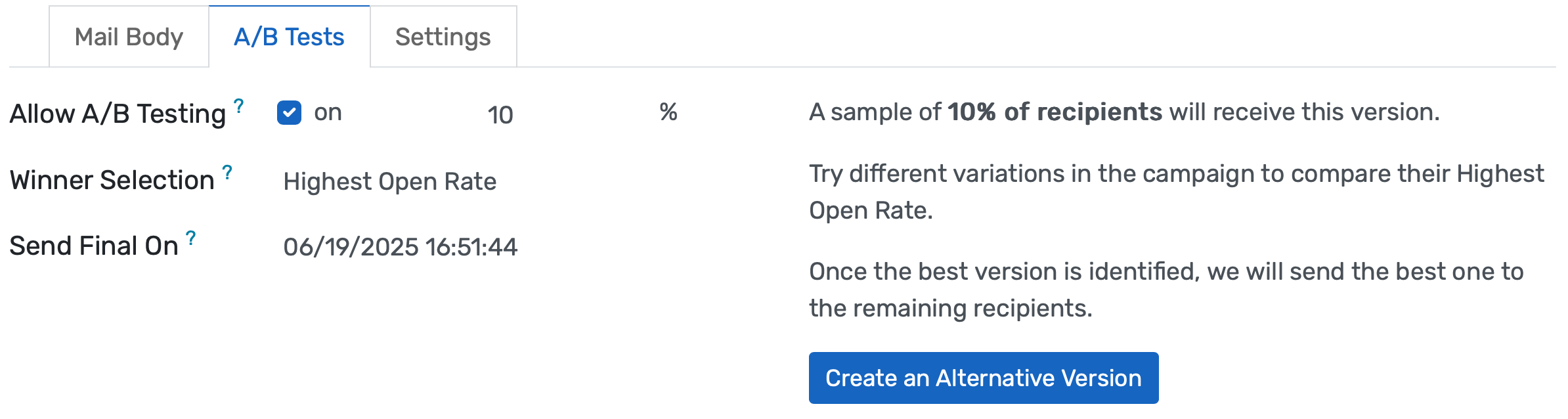Select the A/B Tests tab
The image size is (1568, 419).
tap(289, 37)
